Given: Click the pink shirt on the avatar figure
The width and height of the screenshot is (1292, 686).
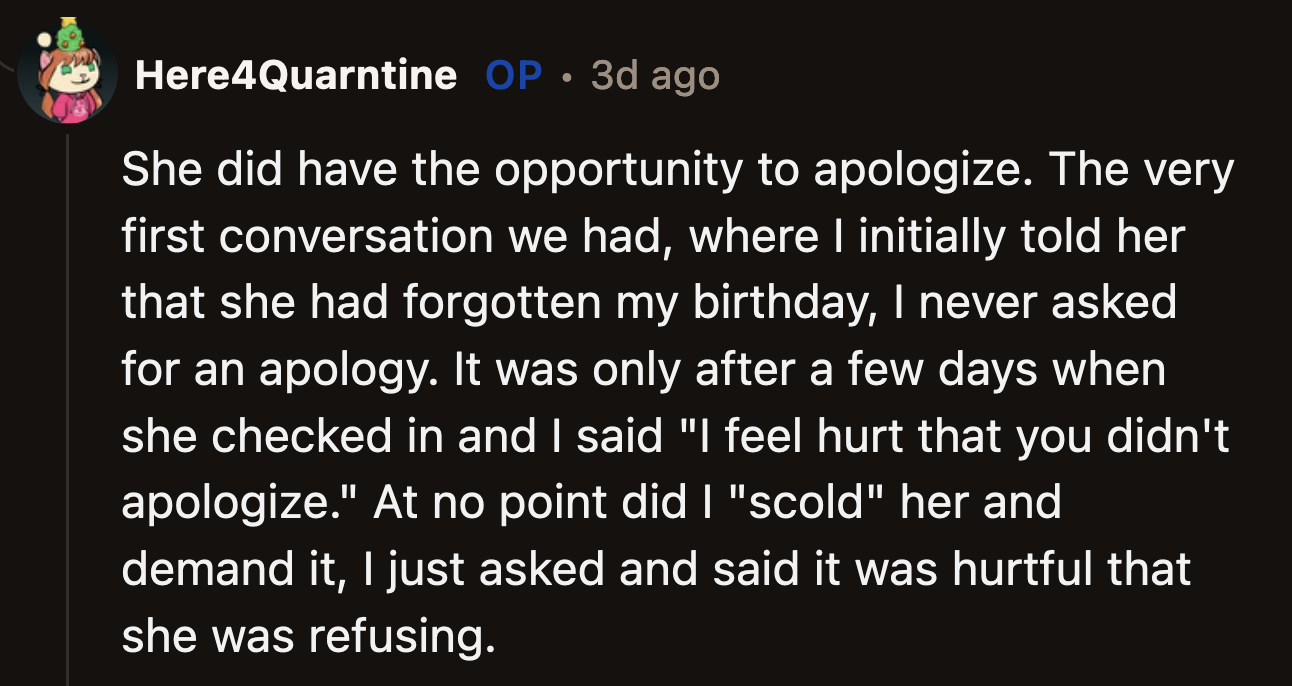Looking at the screenshot, I should 72,105.
